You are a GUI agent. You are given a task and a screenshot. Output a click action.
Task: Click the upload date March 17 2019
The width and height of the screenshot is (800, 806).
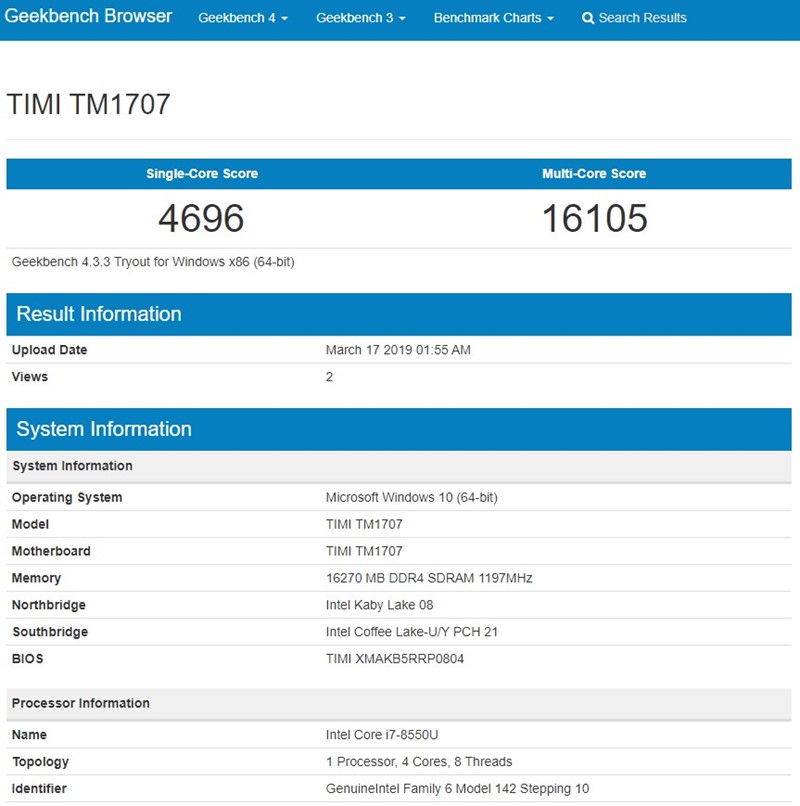[x=398, y=350]
